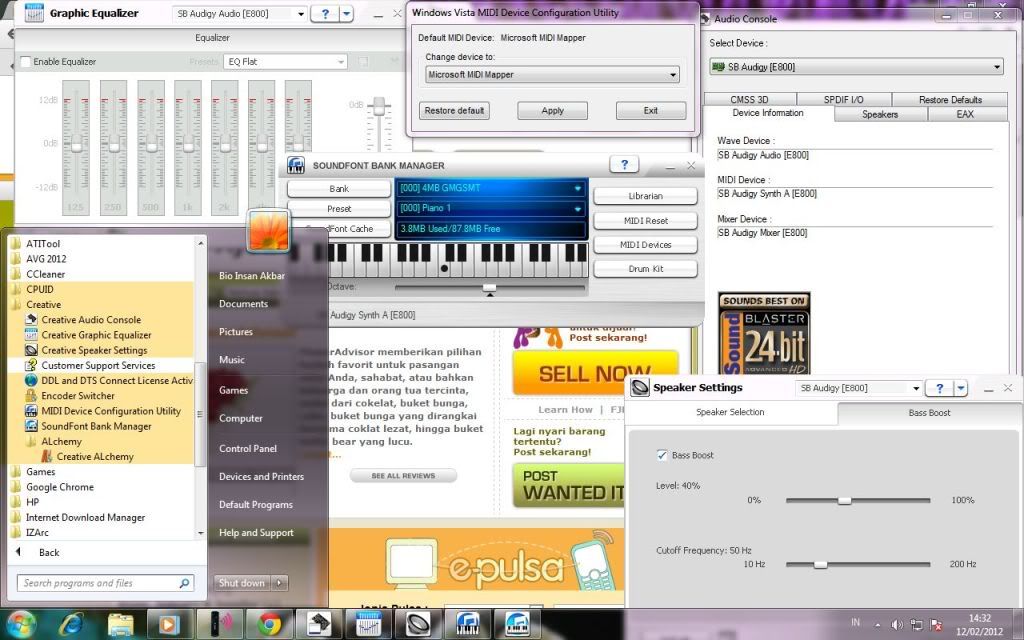This screenshot has height=640, width=1024.
Task: Switch to Graphic Equalizer taskbar button
Action: (368, 624)
